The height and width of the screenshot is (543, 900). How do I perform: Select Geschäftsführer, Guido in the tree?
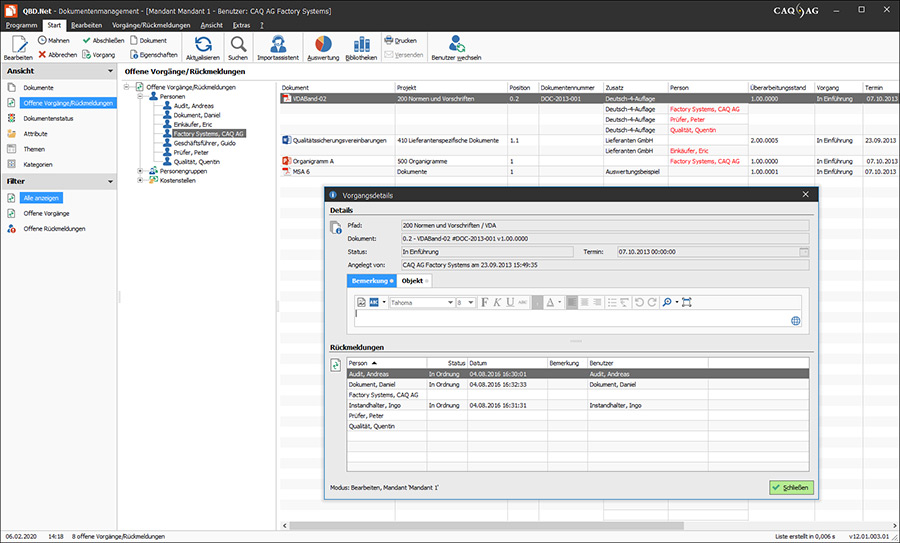tap(204, 143)
